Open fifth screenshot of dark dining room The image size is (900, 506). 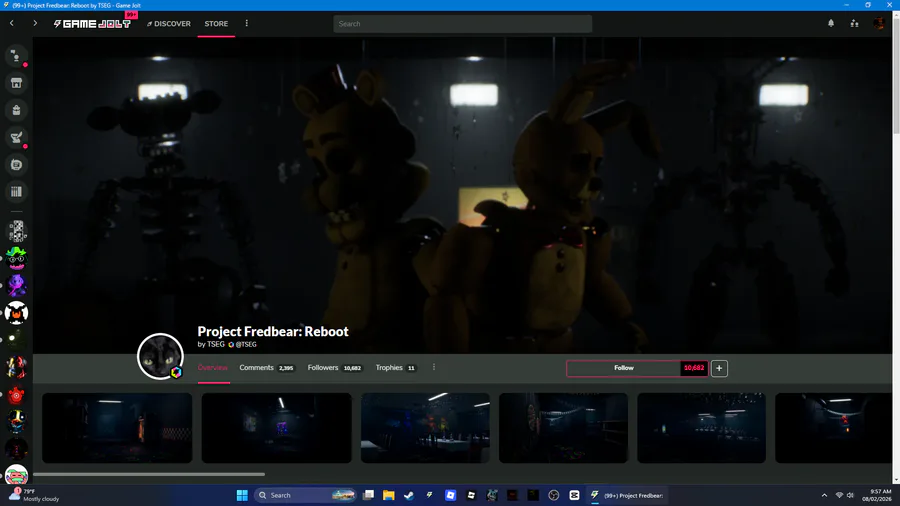(x=701, y=428)
